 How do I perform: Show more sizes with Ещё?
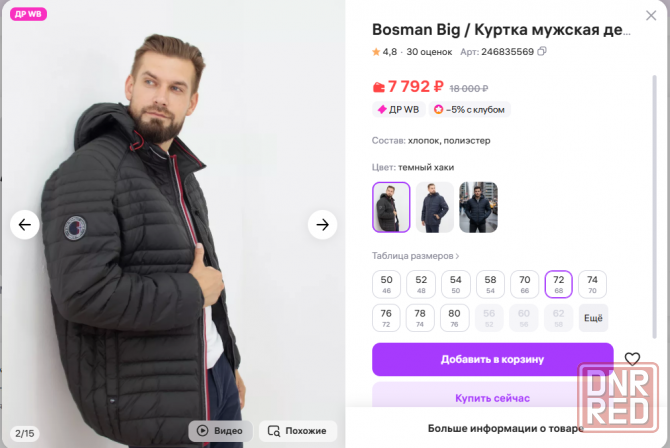[592, 318]
